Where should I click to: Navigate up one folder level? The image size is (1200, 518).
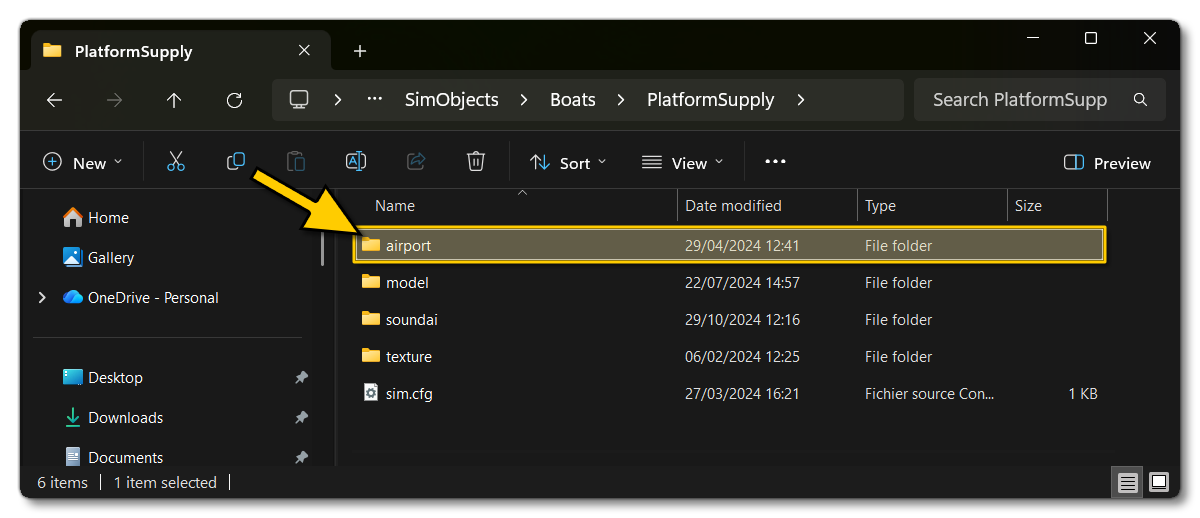(x=174, y=100)
